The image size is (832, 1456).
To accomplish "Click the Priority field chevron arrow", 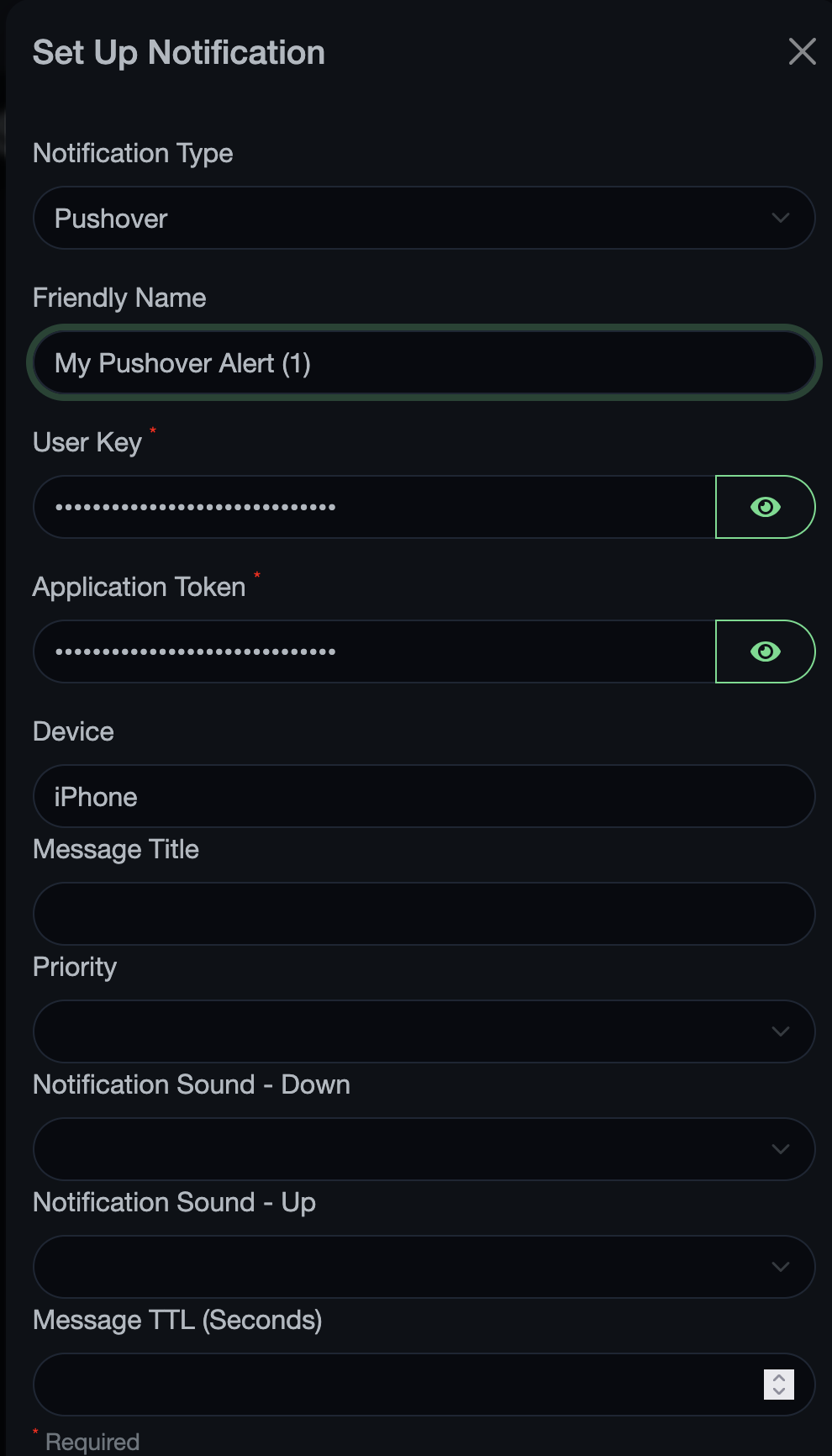I will tap(780, 1031).
